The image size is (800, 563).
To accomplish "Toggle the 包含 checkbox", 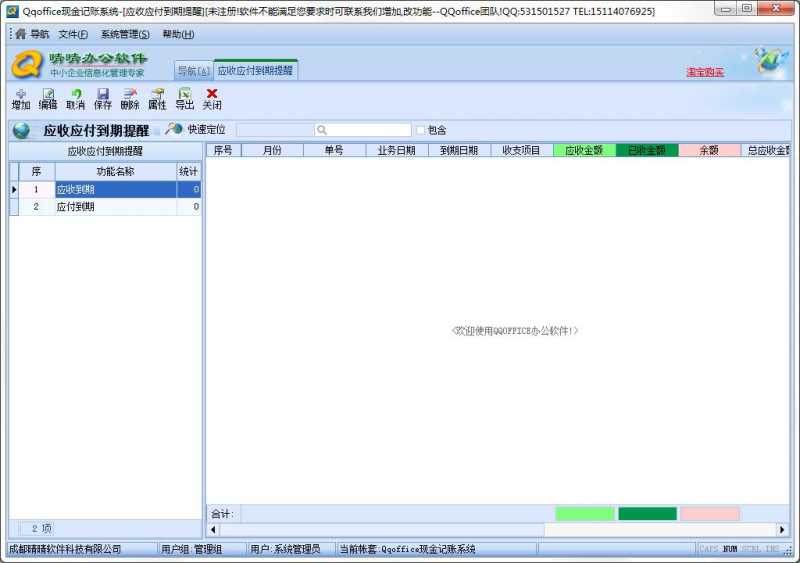I will coord(420,130).
